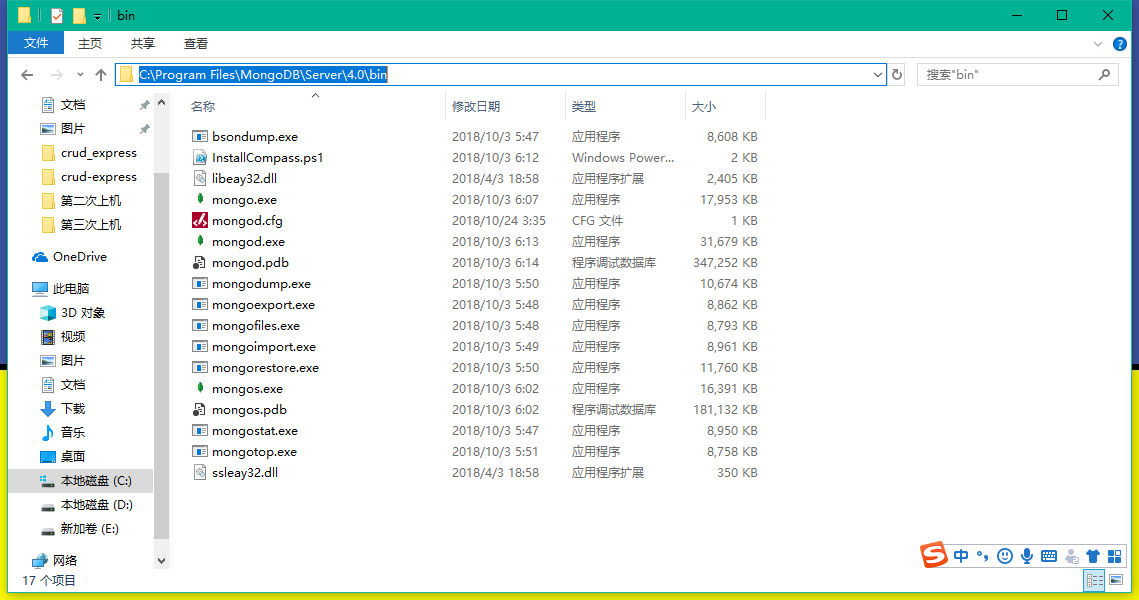Switch to the 共享 tab

[x=142, y=44]
